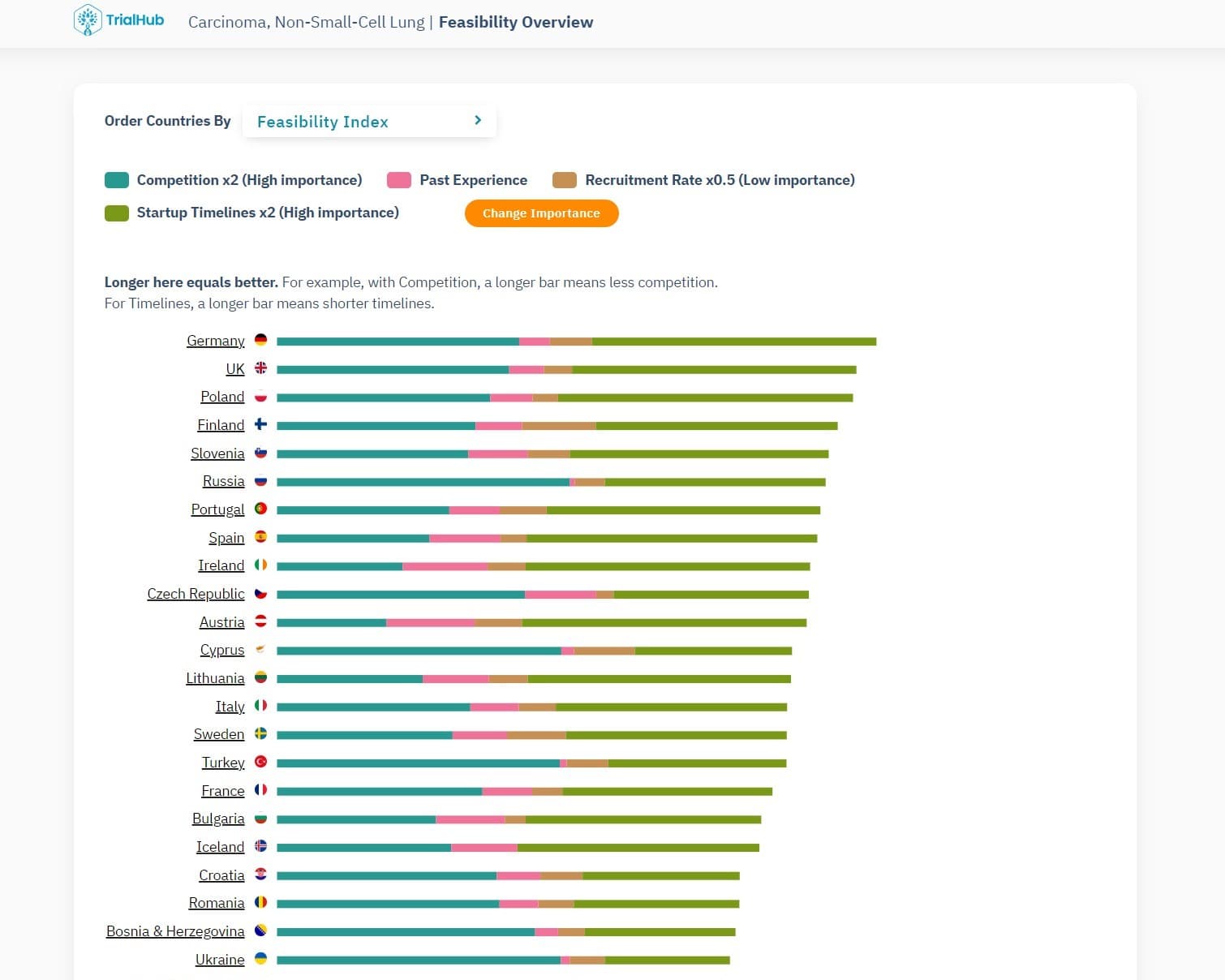1225x980 pixels.
Task: Click Germany's green startup timelines bar segment
Action: (x=734, y=342)
